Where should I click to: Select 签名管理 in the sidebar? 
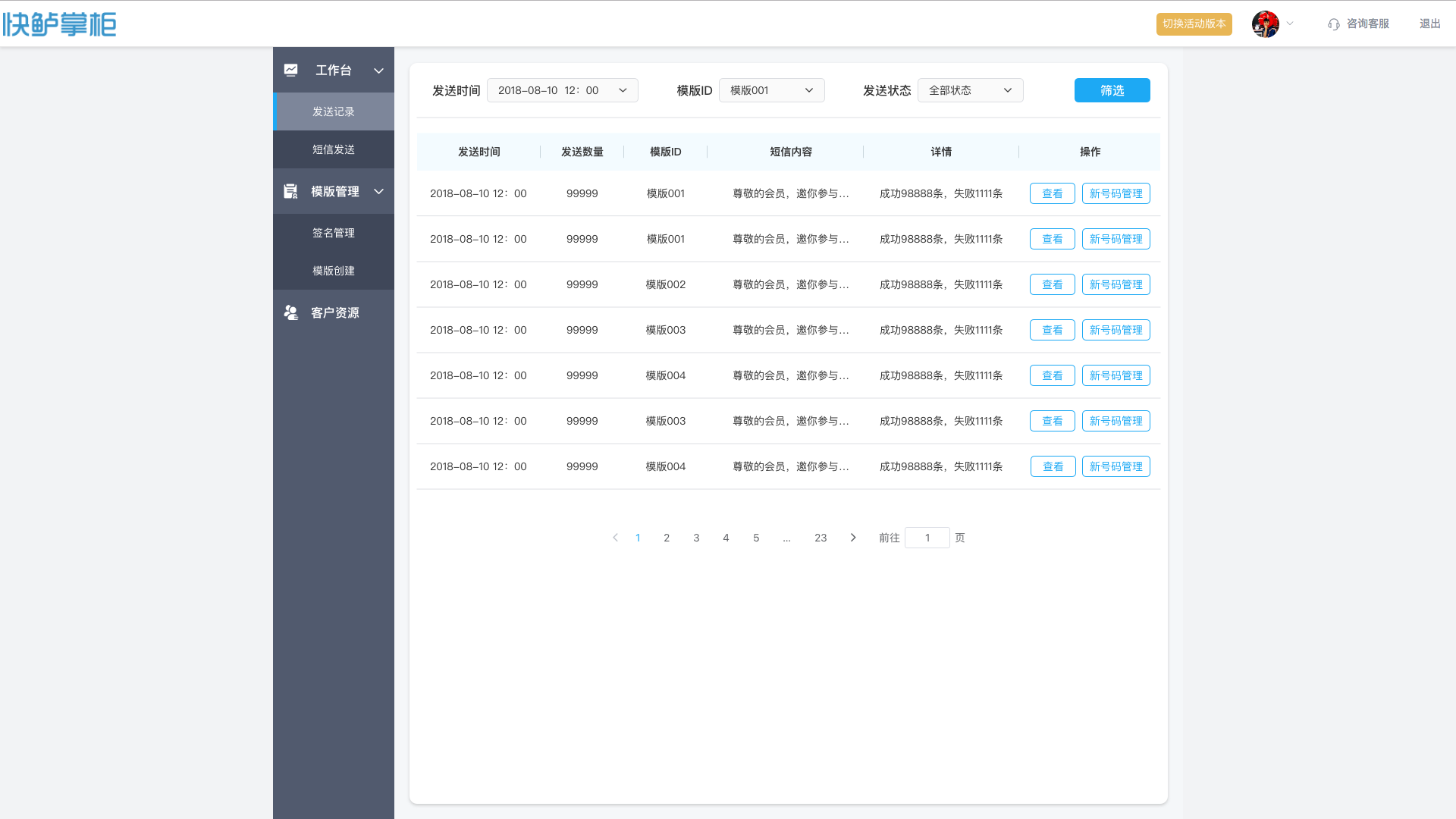click(334, 233)
